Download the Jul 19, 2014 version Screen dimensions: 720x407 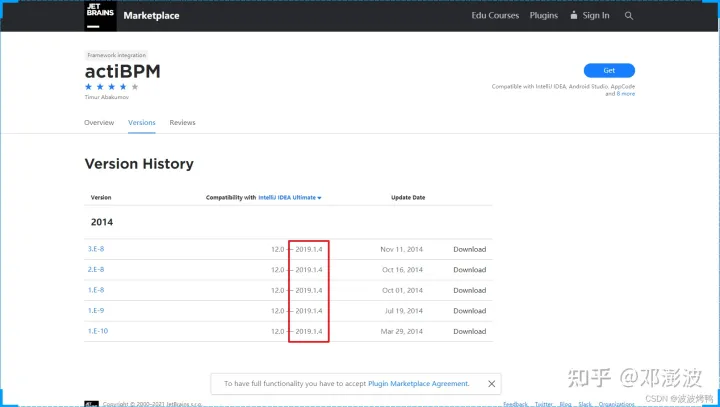point(469,311)
